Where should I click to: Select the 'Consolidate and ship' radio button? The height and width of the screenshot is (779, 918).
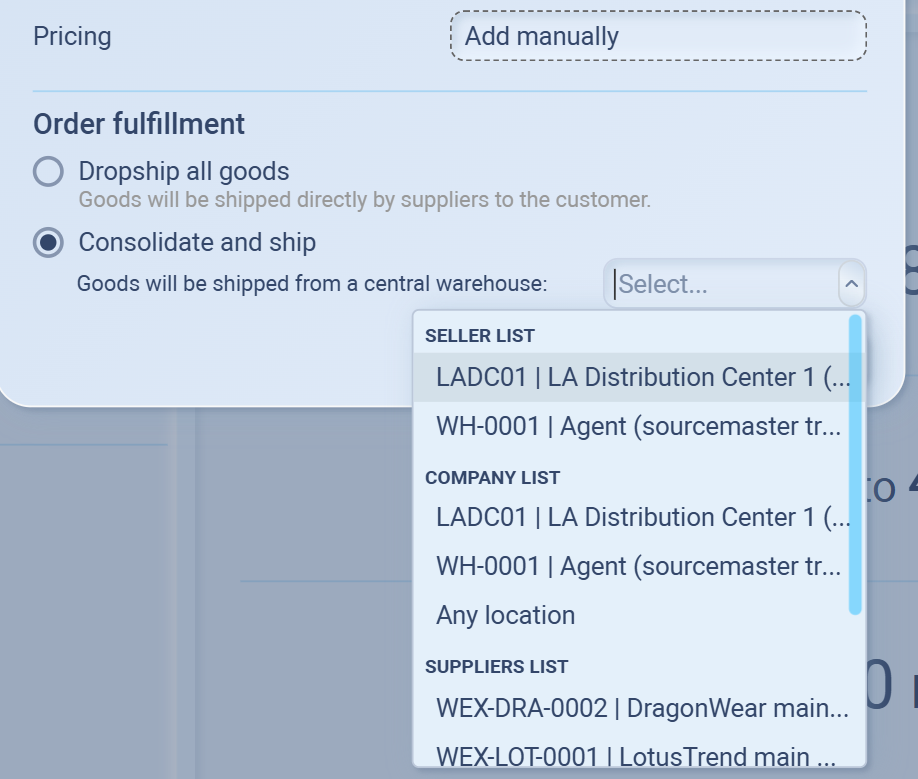[x=48, y=242]
